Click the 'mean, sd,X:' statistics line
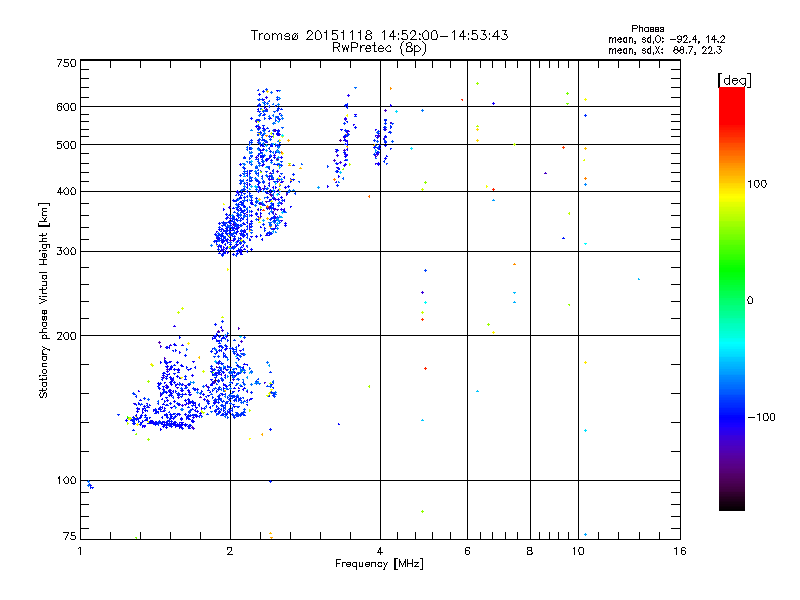Viewport: 800px width, 600px height. (665, 50)
